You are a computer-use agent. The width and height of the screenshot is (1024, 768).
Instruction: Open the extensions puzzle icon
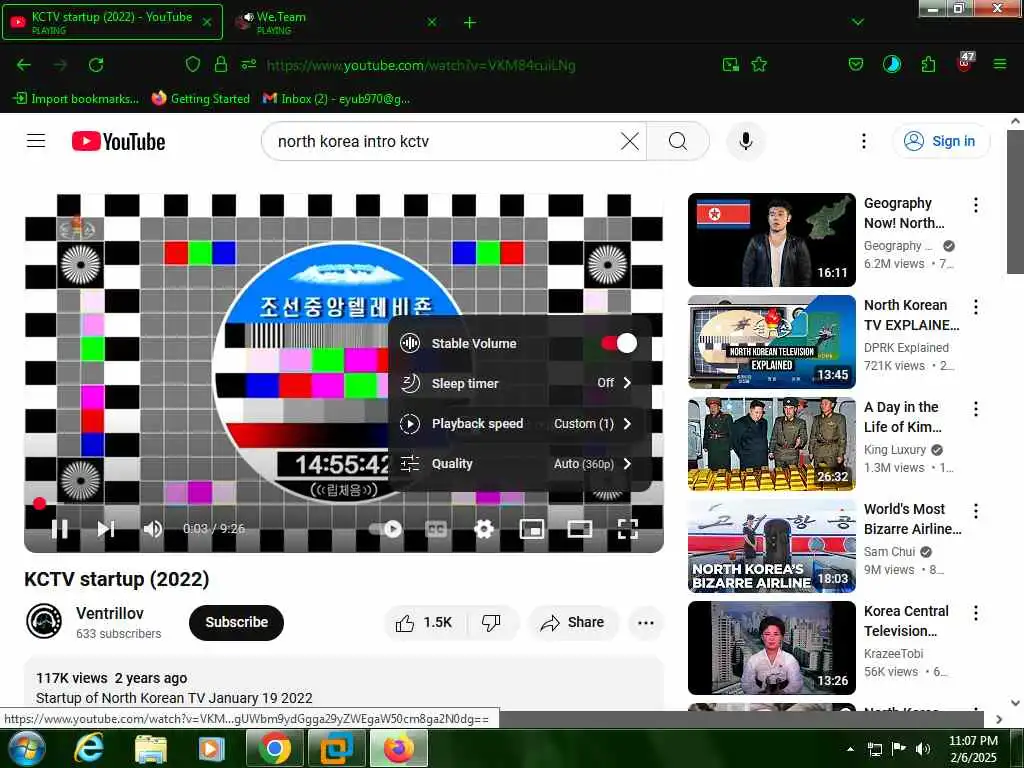pyautogui.click(x=928, y=64)
